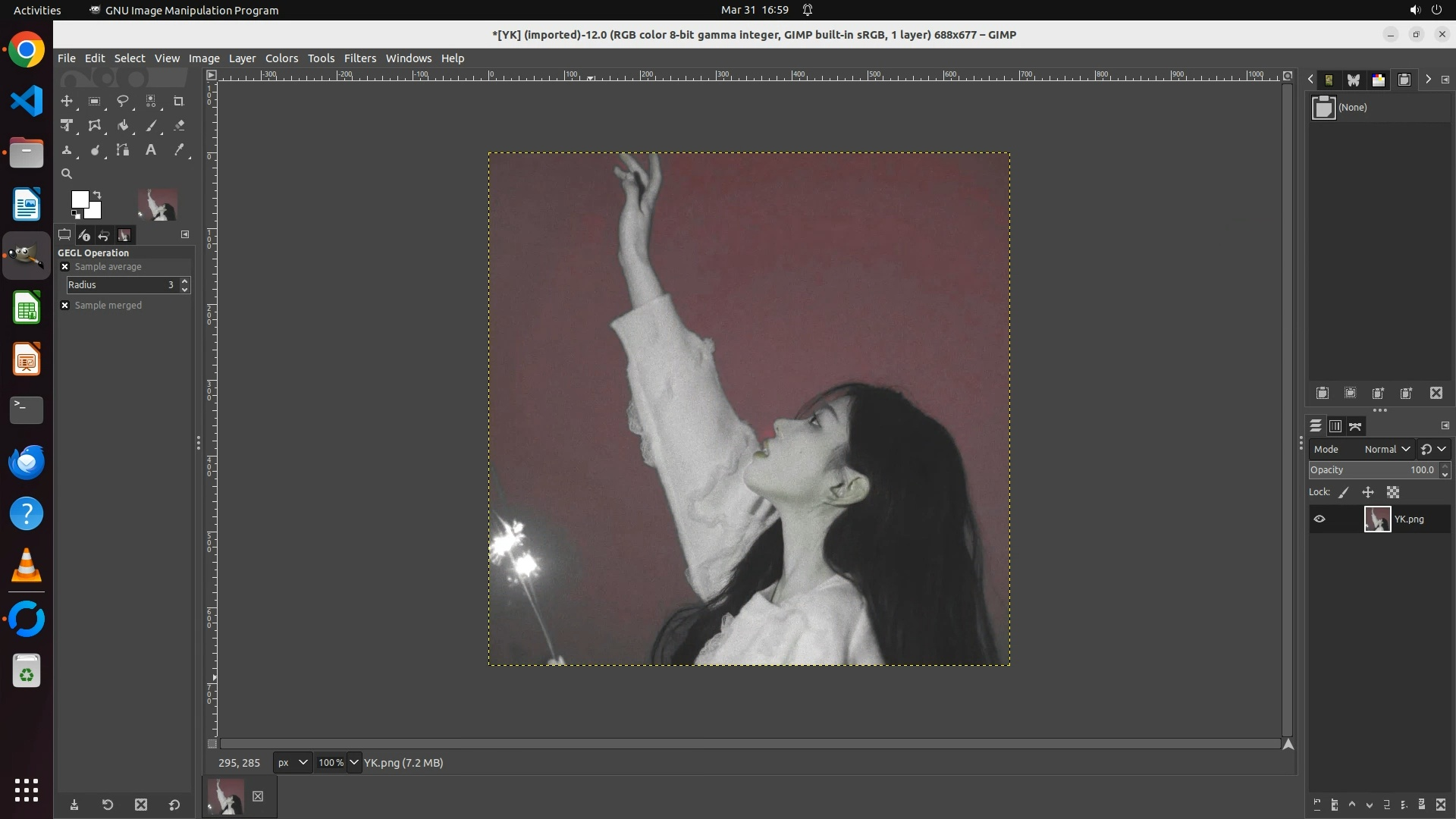The height and width of the screenshot is (819, 1456).
Task: Open the Colors menu
Action: coord(281,58)
